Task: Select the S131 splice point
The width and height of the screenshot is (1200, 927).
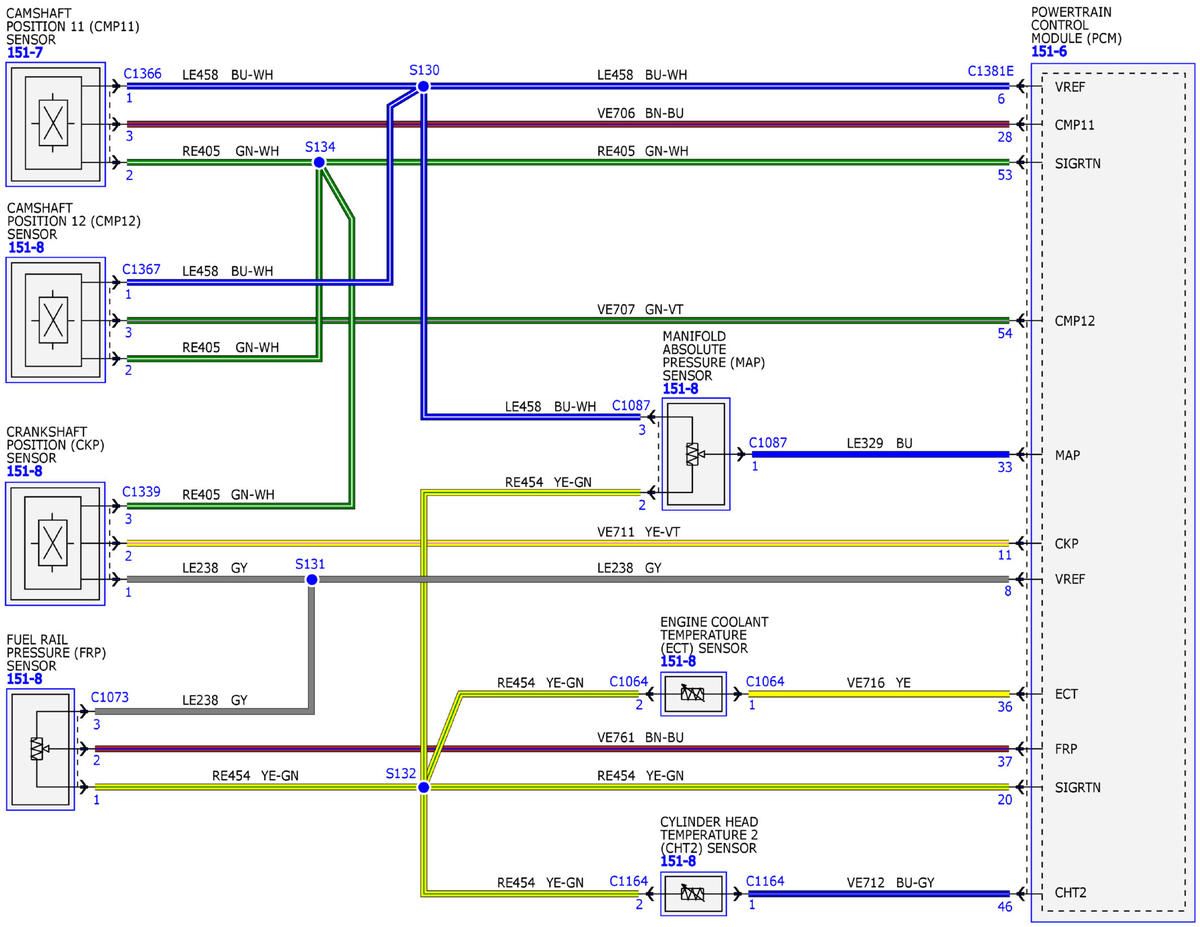Action: click(x=312, y=580)
